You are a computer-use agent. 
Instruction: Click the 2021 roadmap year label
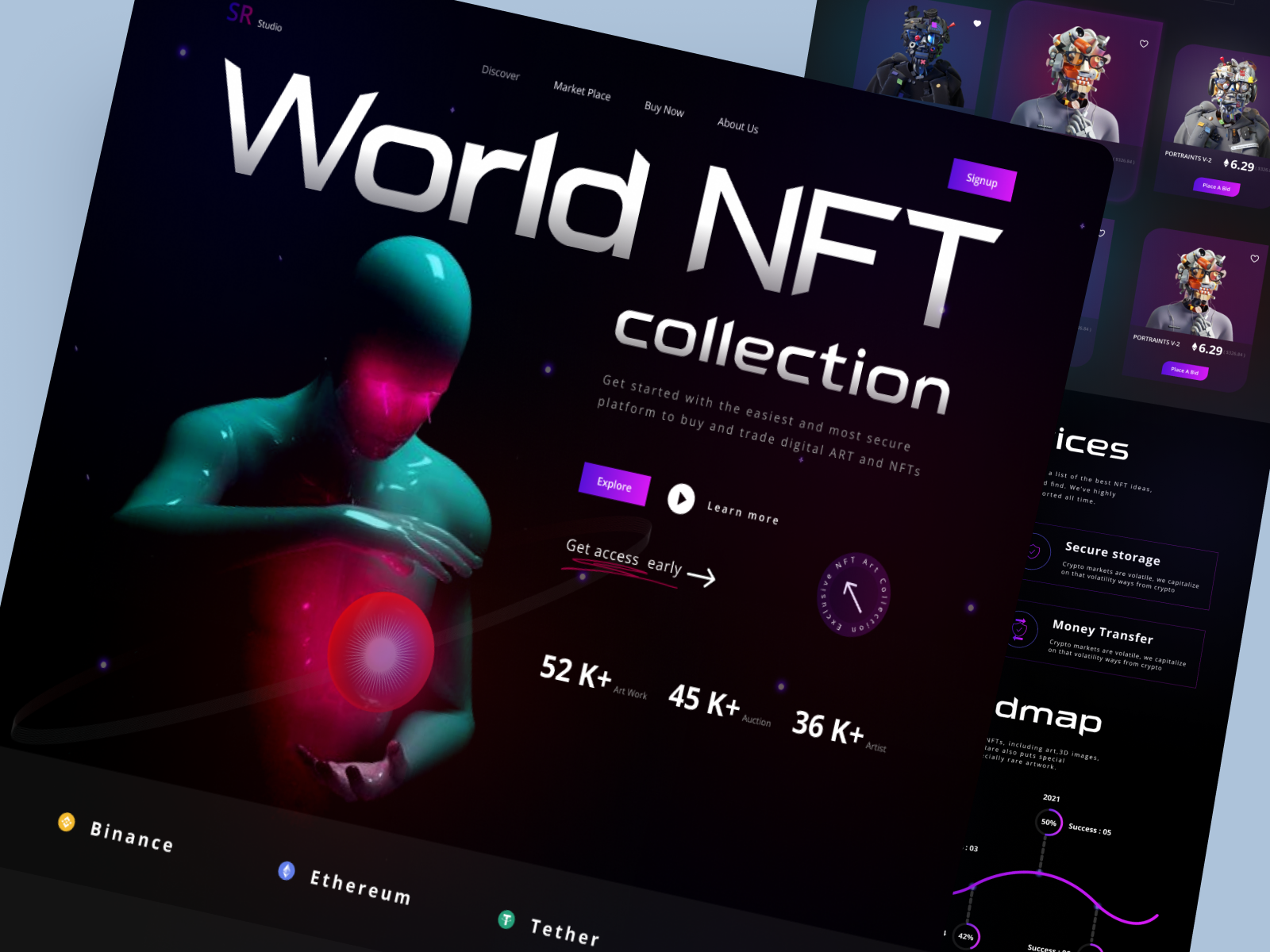point(1051,798)
